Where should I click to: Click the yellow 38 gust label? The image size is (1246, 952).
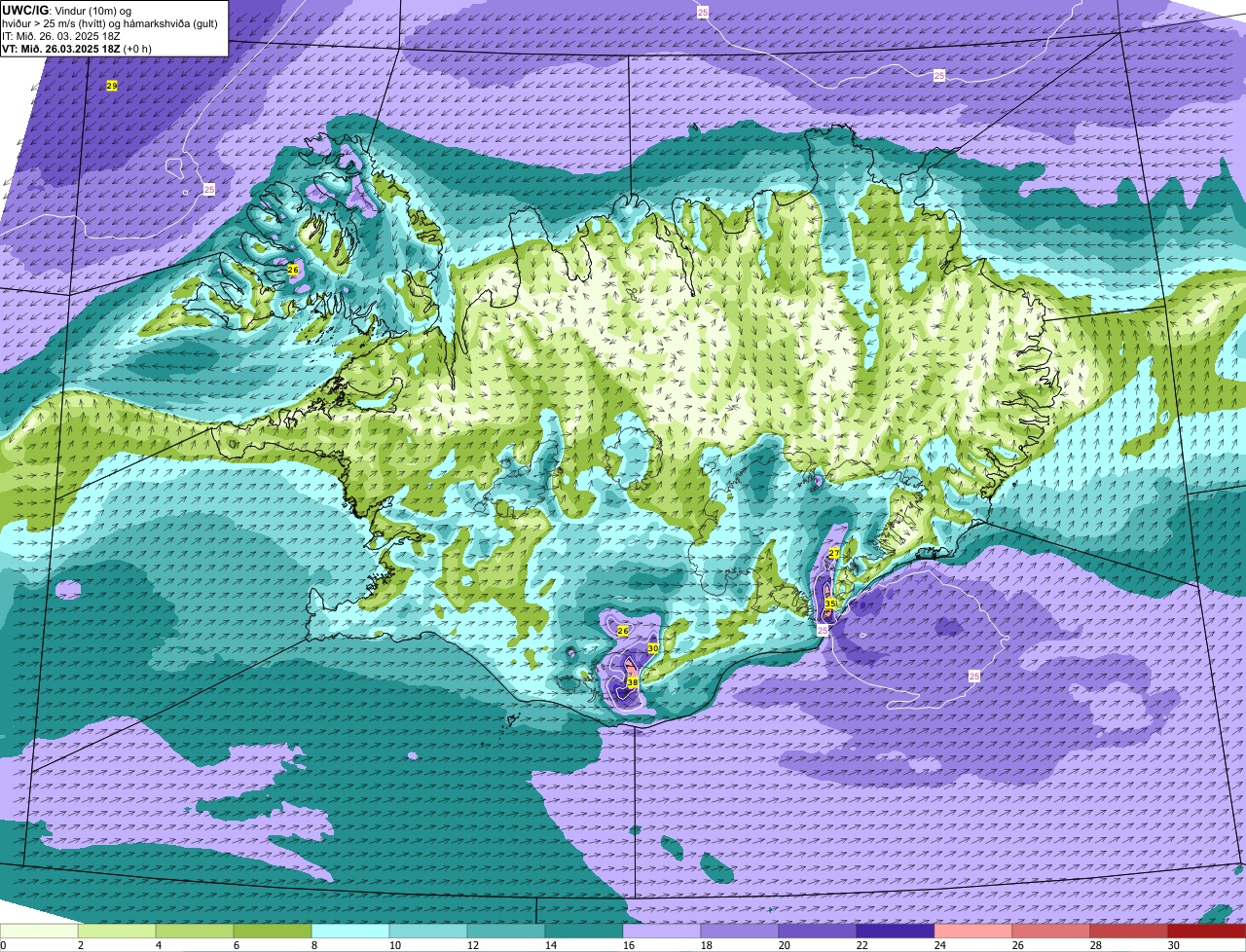coord(633,683)
